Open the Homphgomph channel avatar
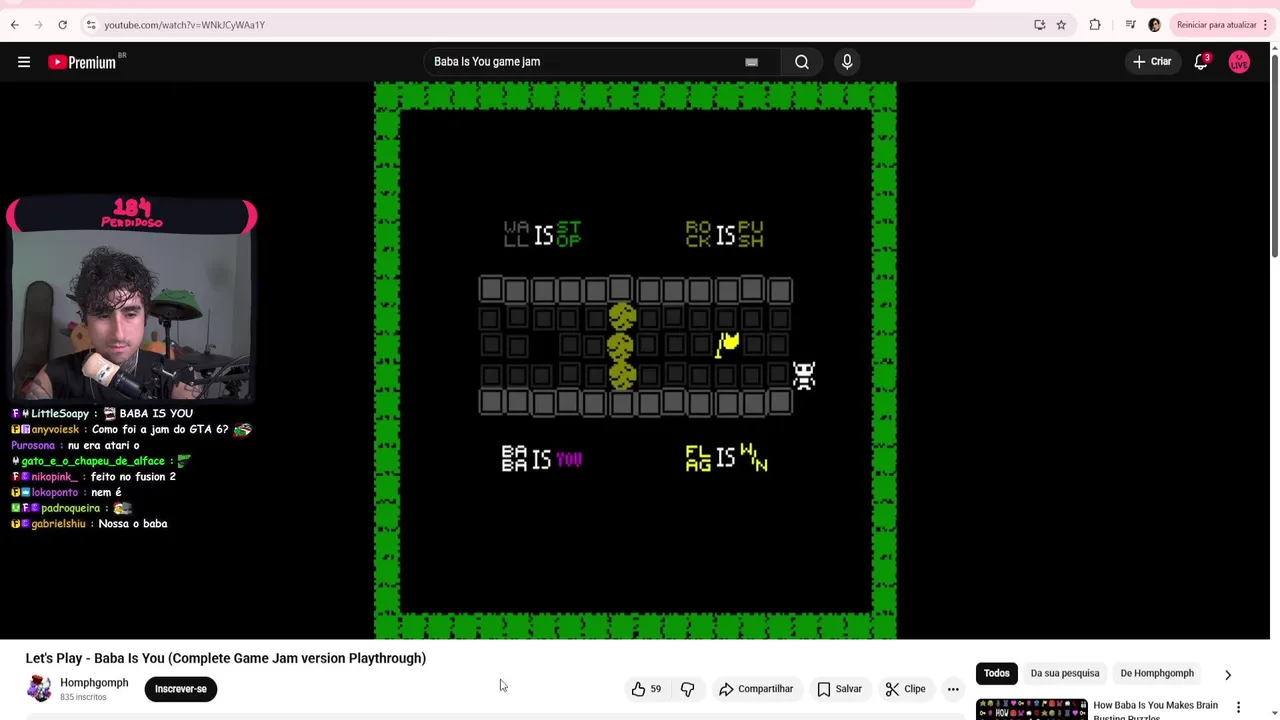Image resolution: width=1280 pixels, height=720 pixels. [39, 688]
